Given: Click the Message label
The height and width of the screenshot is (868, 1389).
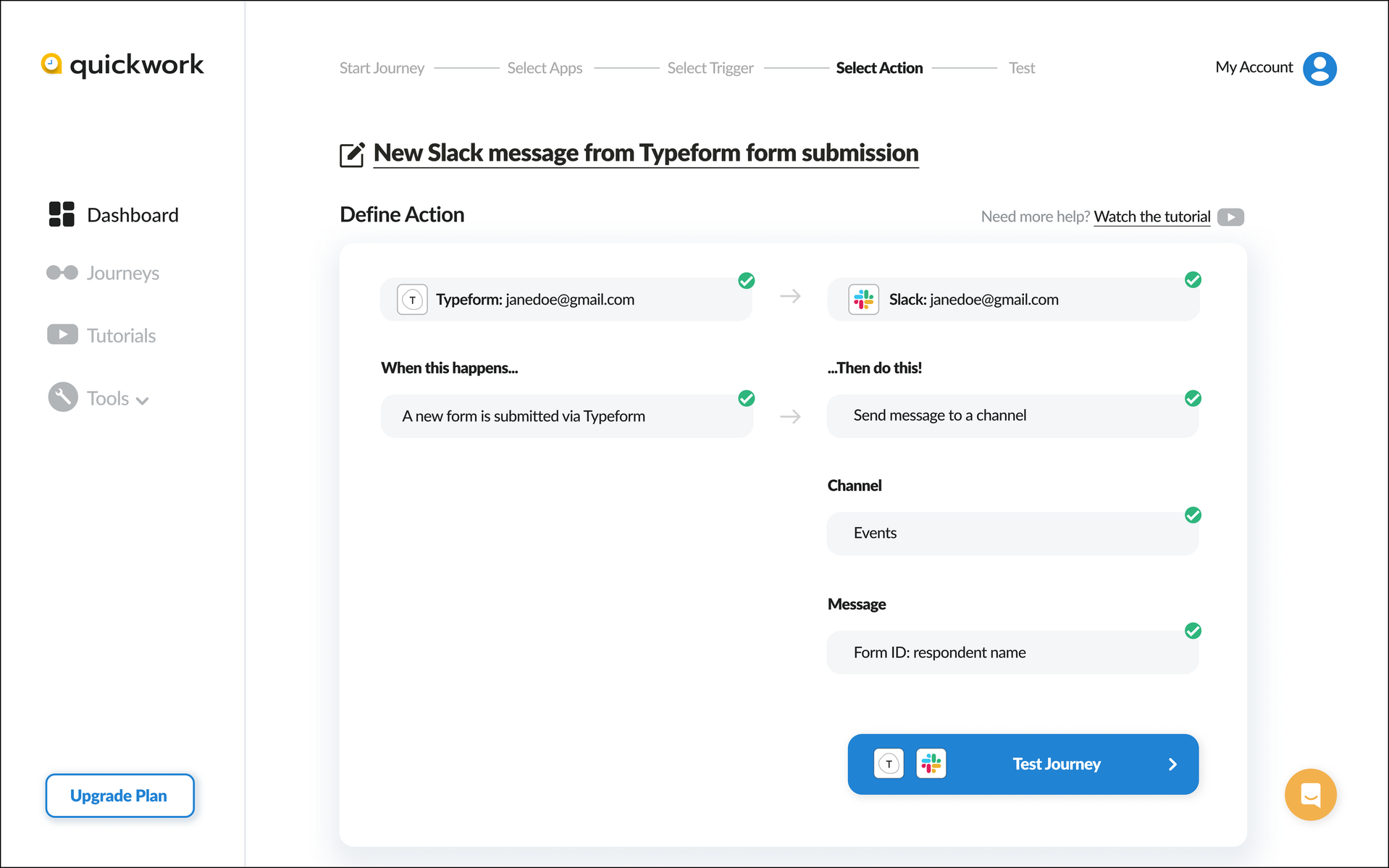Looking at the screenshot, I should [x=857, y=604].
